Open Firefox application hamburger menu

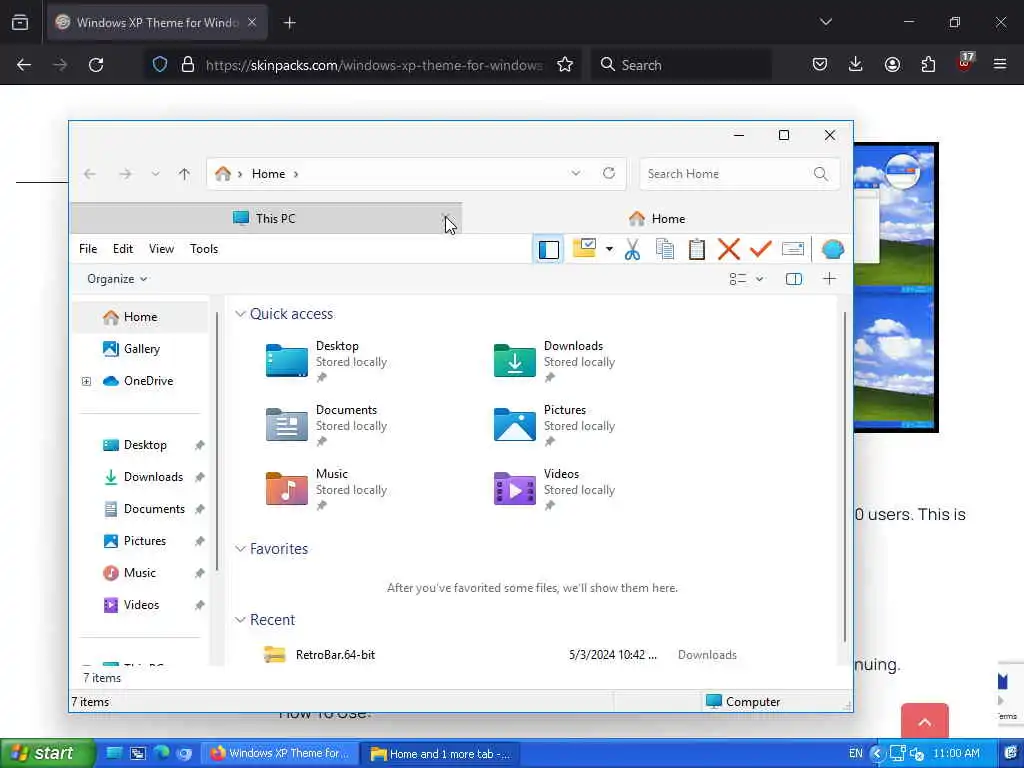coord(1000,64)
